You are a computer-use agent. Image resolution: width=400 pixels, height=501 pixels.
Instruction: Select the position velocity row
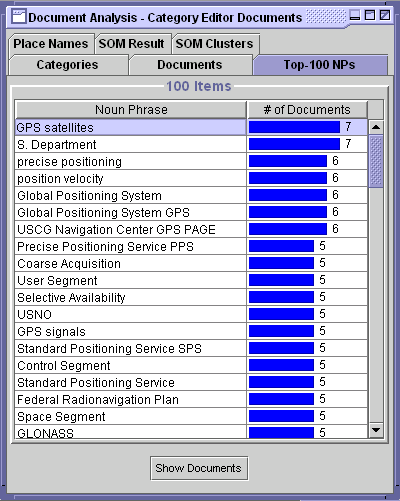(x=191, y=178)
